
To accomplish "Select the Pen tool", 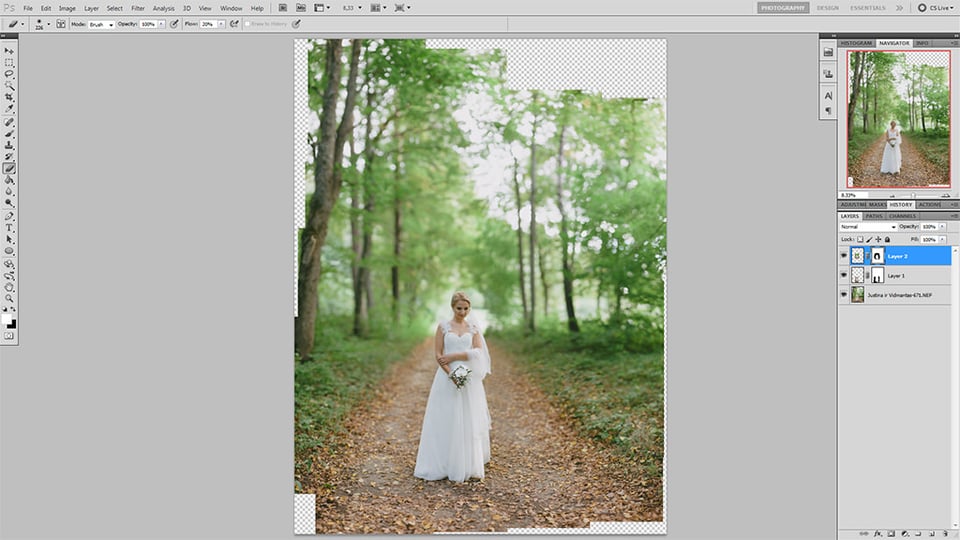I will (x=9, y=217).
